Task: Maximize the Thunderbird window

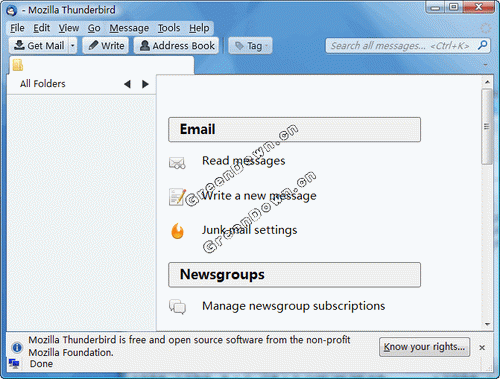Action: (454, 7)
